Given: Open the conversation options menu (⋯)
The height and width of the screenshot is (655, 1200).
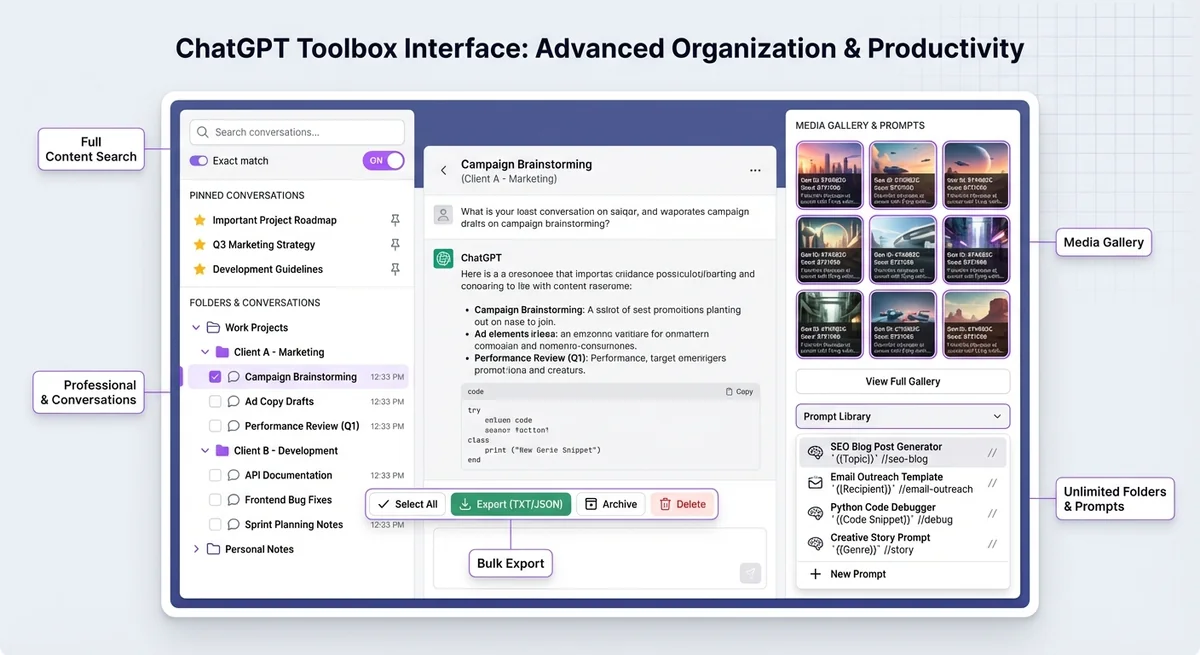Looking at the screenshot, I should click(755, 170).
